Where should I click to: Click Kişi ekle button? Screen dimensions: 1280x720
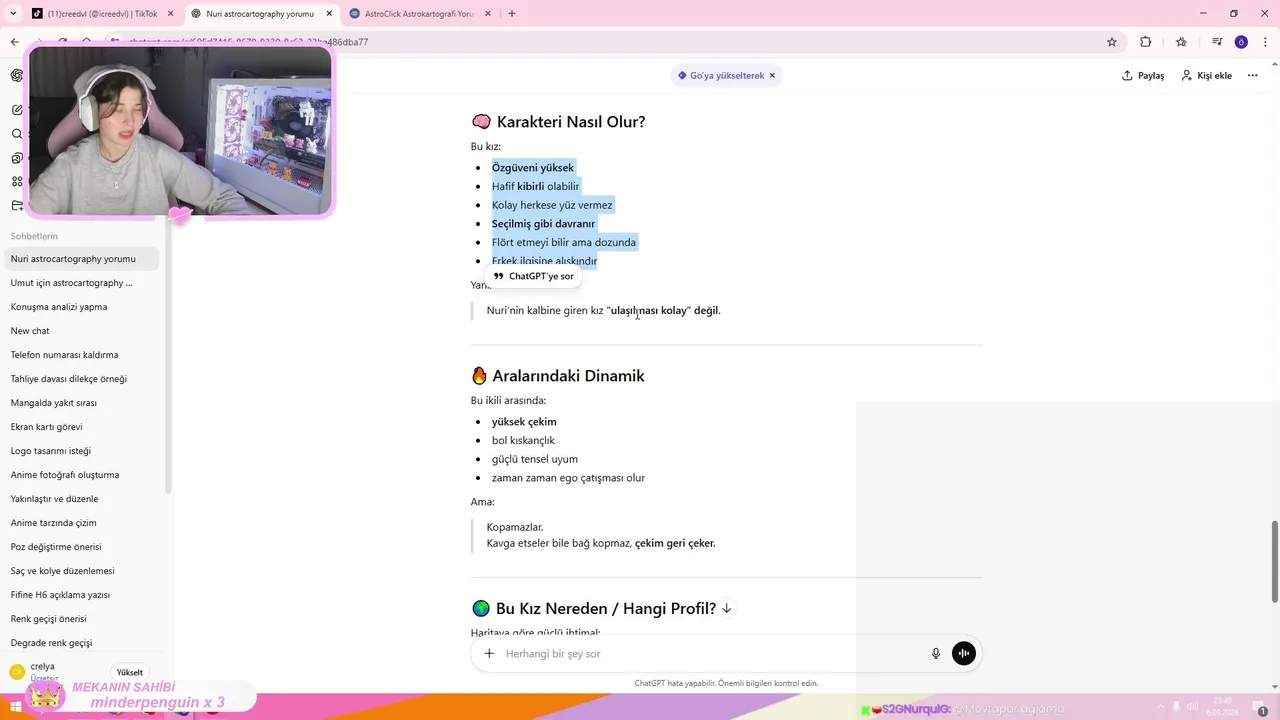tap(1207, 75)
